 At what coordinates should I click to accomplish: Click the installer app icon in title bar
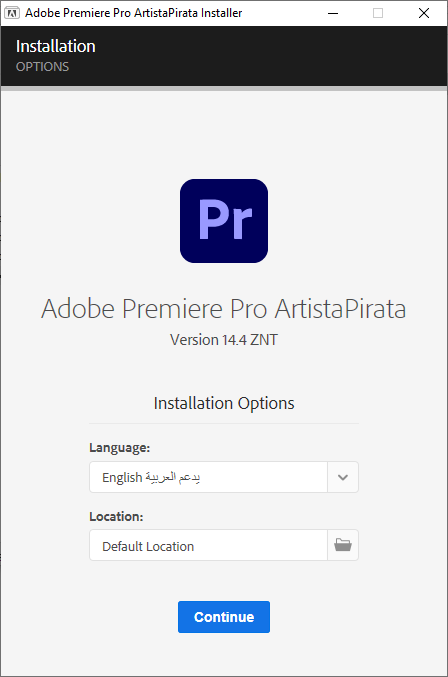(x=12, y=13)
